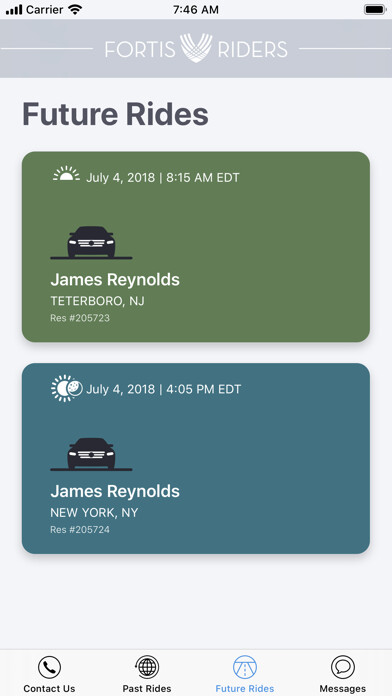Image resolution: width=392 pixels, height=696 pixels.
Task: Tap the sunrise icon on morning ride
Action: (67, 174)
